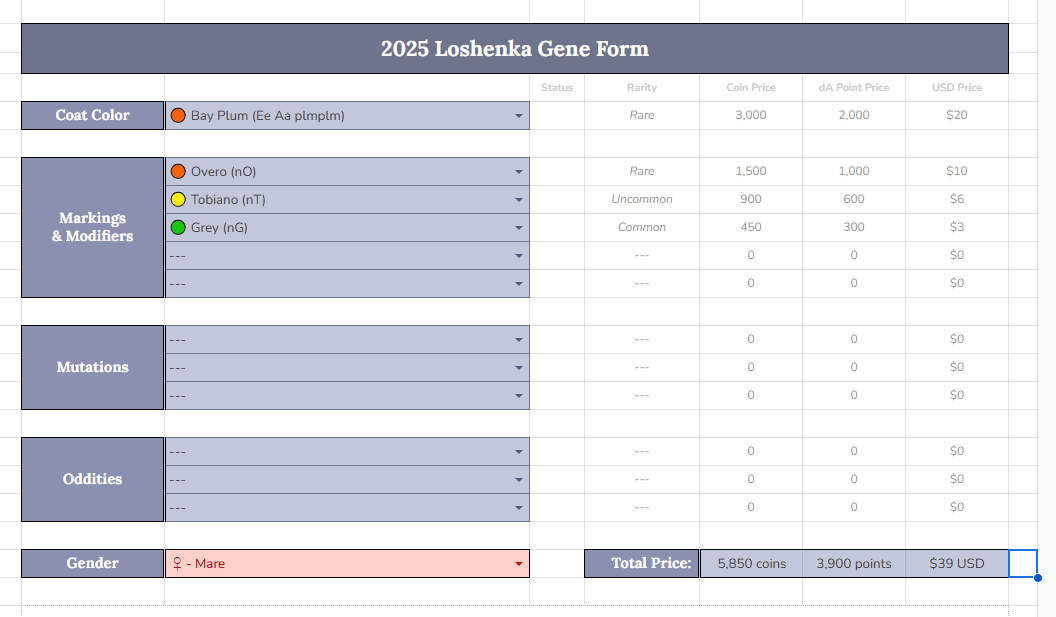Image resolution: width=1056 pixels, height=617 pixels.
Task: Click the blue fill handle of selected cell
Action: [1037, 577]
